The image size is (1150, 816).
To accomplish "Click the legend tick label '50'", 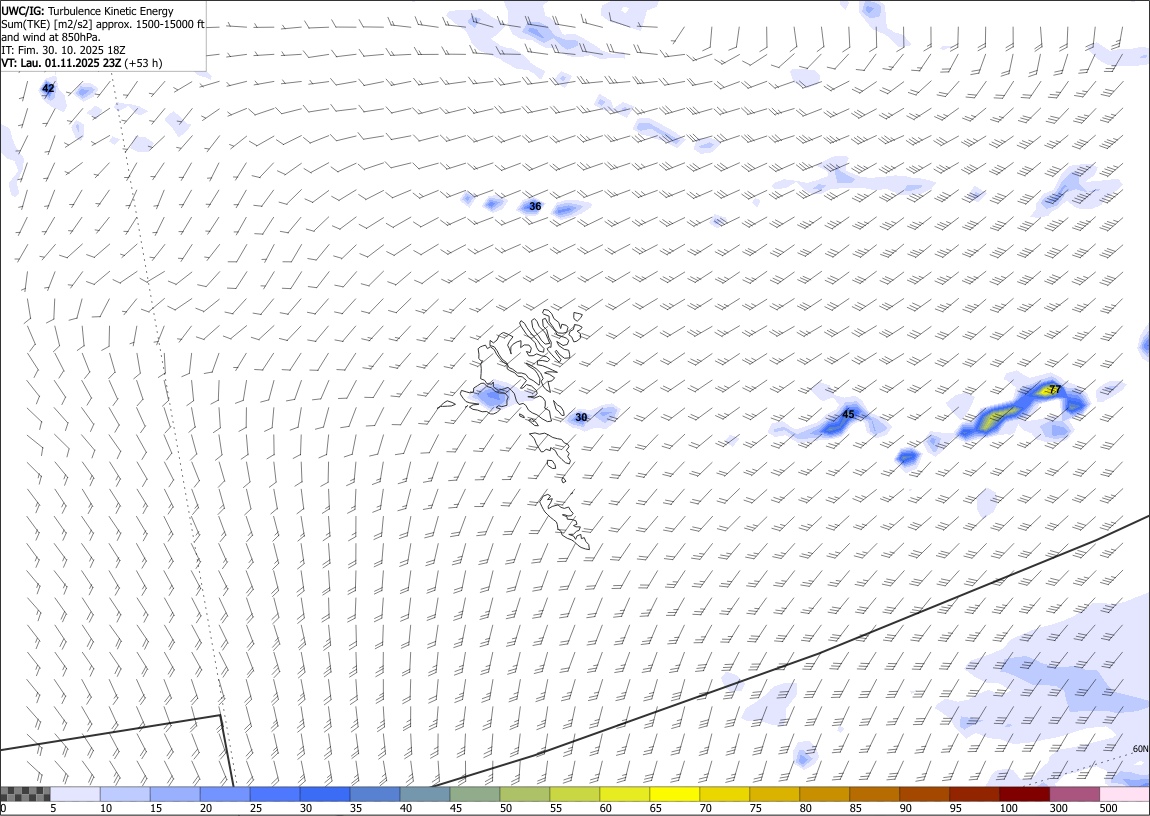I will [x=506, y=808].
